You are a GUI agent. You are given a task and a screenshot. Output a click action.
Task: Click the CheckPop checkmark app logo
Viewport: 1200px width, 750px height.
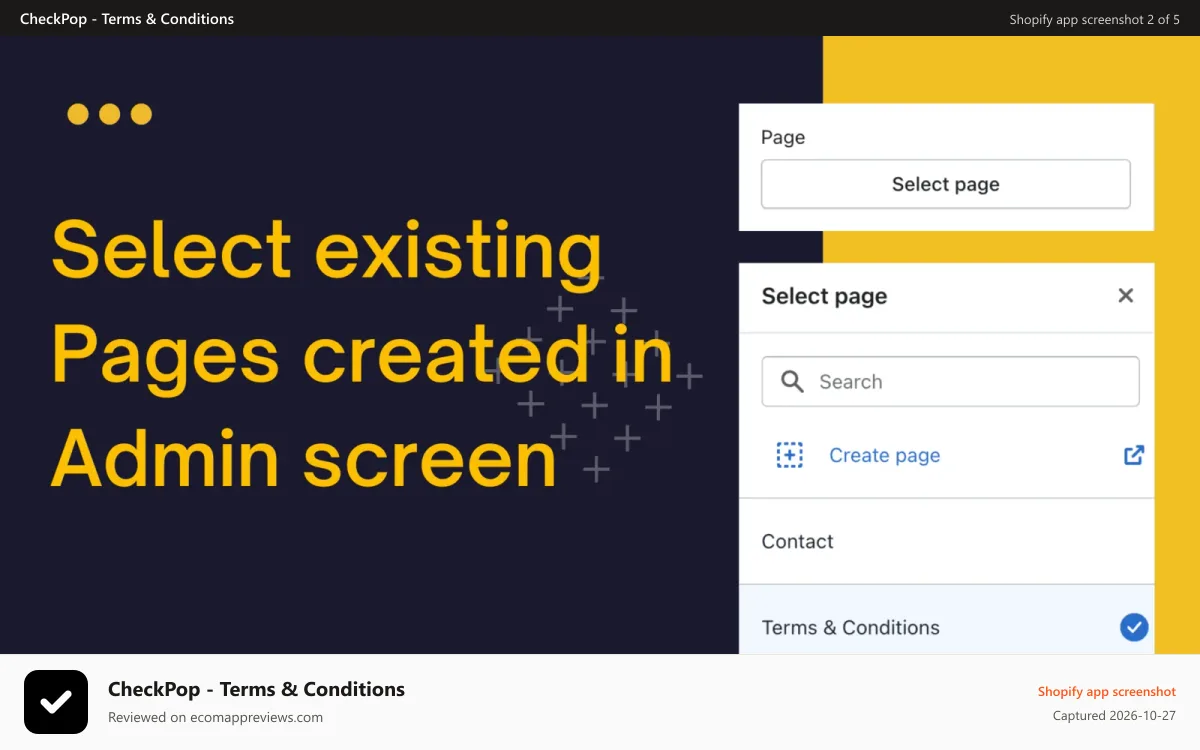tap(56, 702)
